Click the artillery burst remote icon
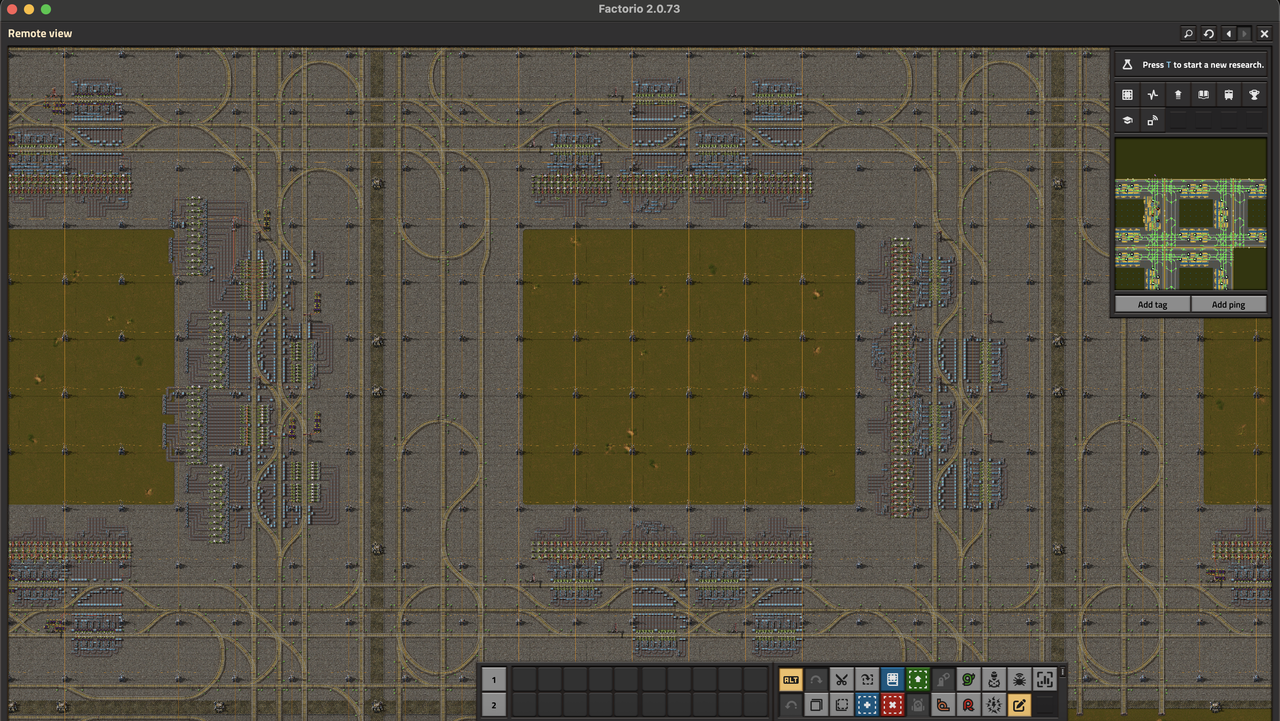The image size is (1280, 721). (994, 705)
